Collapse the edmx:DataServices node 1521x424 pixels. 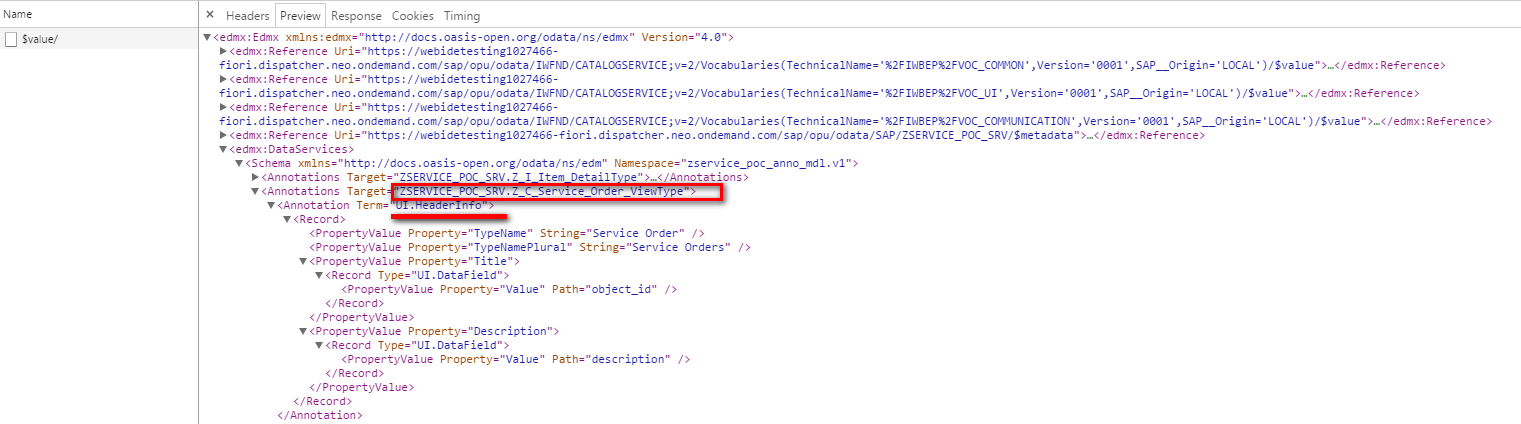(x=224, y=149)
